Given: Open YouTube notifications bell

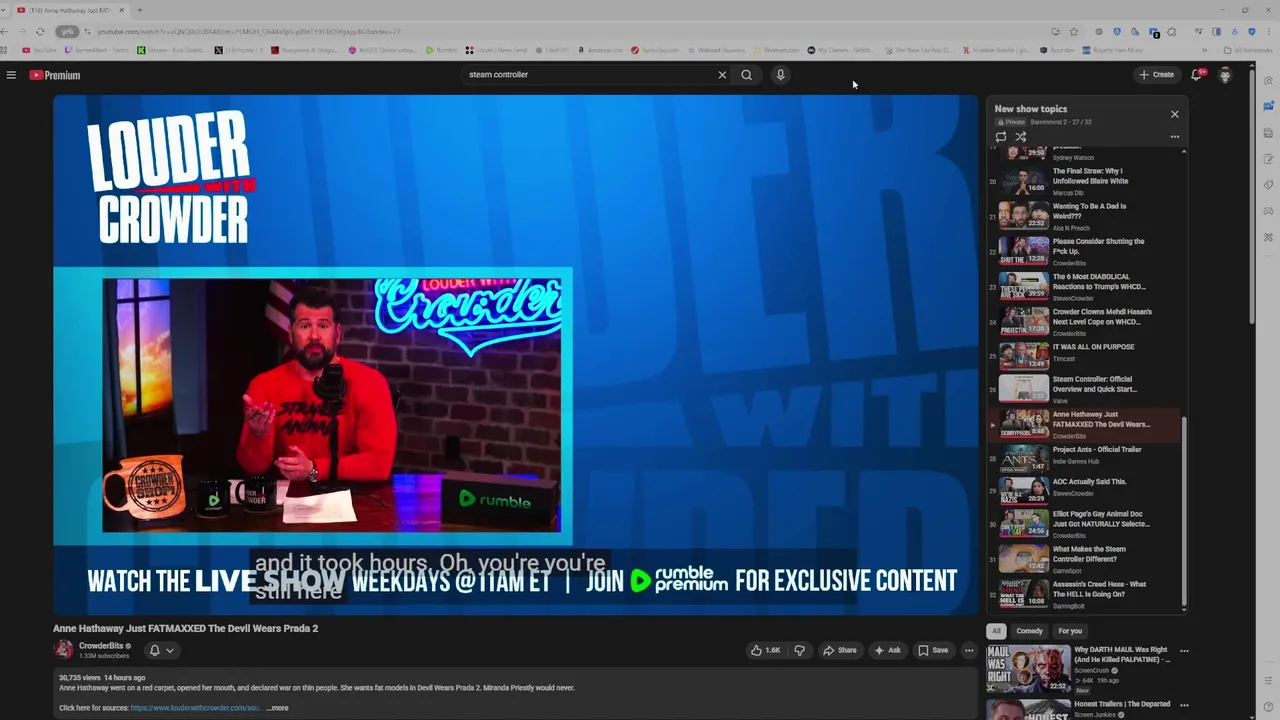Looking at the screenshot, I should (x=1196, y=75).
